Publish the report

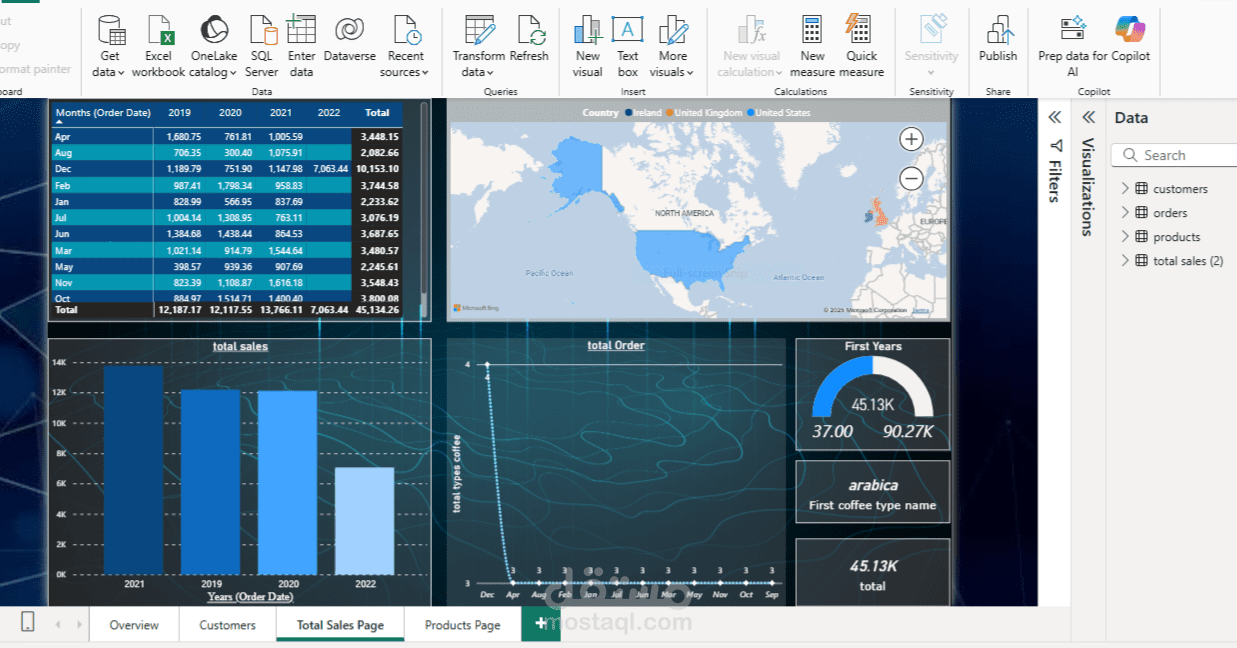[998, 38]
